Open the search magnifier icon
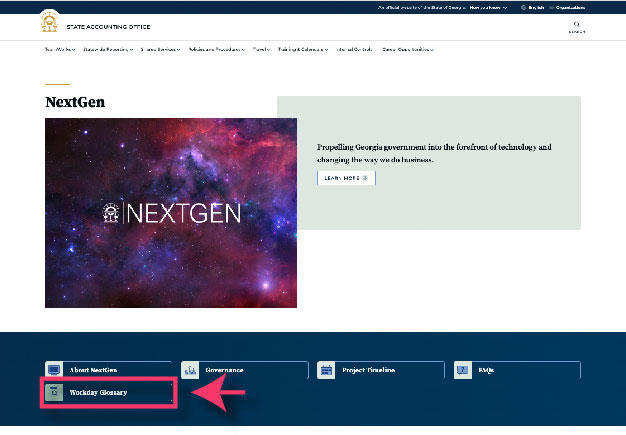The height and width of the screenshot is (435, 626). (576, 24)
